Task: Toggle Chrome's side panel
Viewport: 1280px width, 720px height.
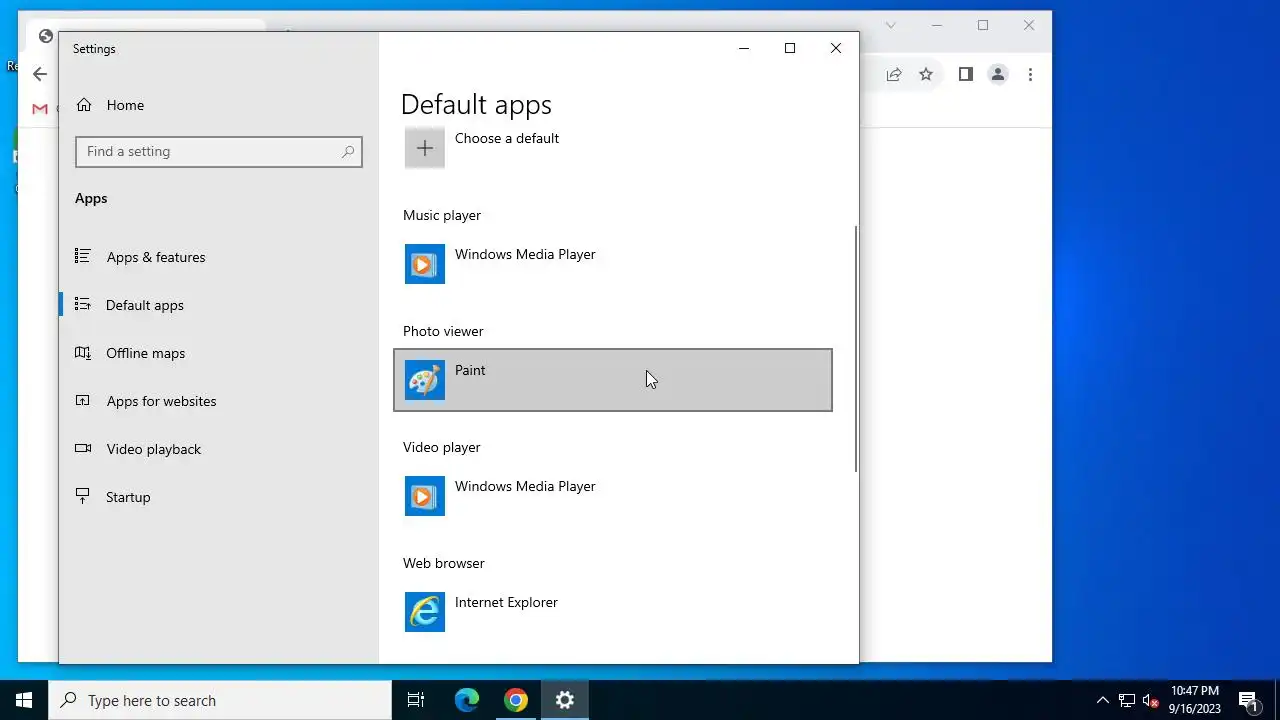Action: [965, 74]
